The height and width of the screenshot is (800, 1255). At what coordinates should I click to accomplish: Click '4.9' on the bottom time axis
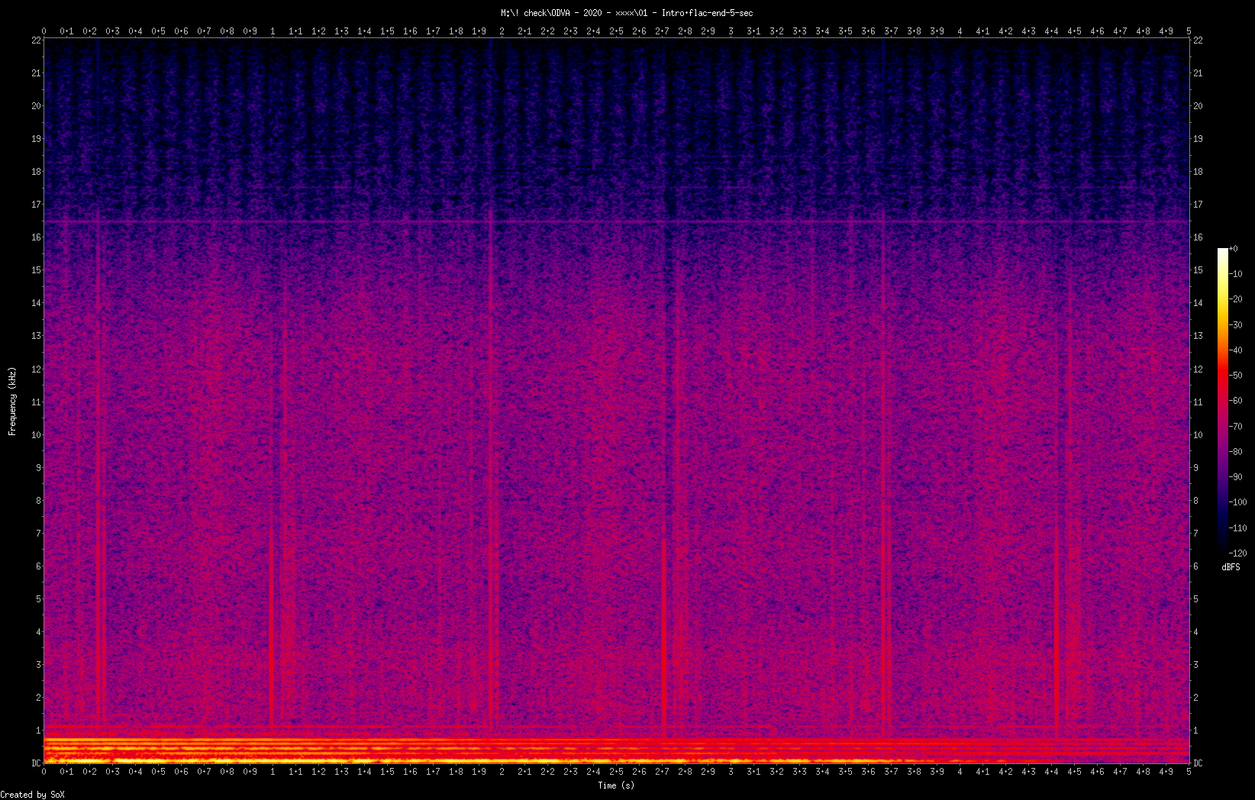click(1166, 772)
